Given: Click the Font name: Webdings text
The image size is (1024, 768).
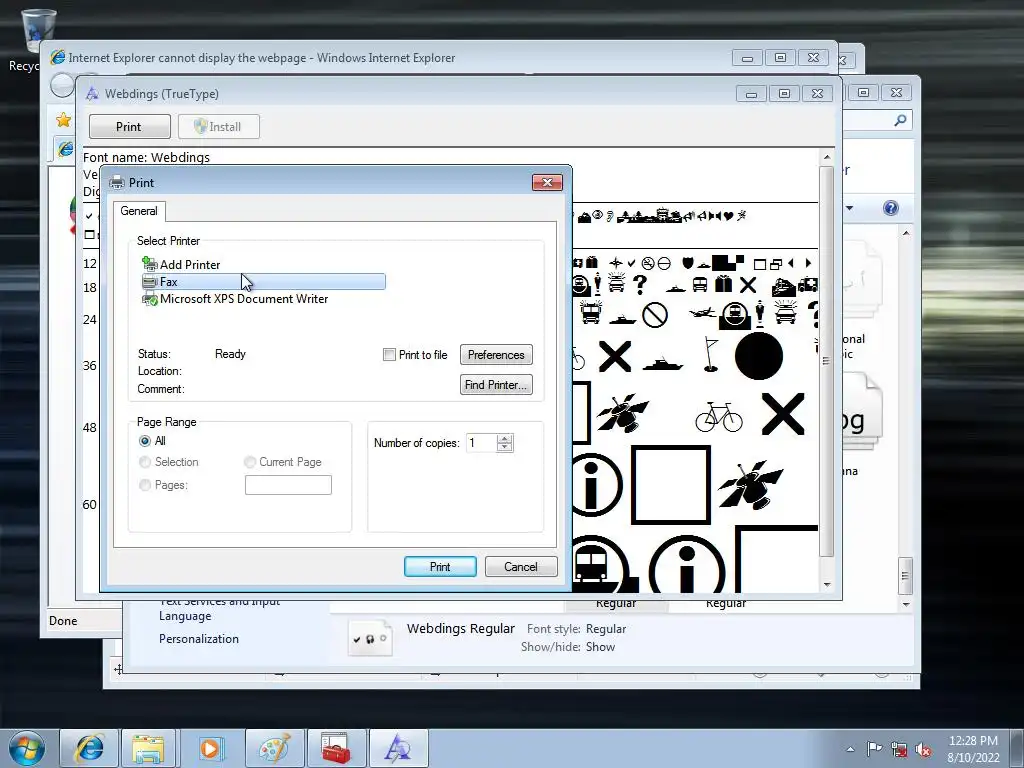Looking at the screenshot, I should pos(146,157).
